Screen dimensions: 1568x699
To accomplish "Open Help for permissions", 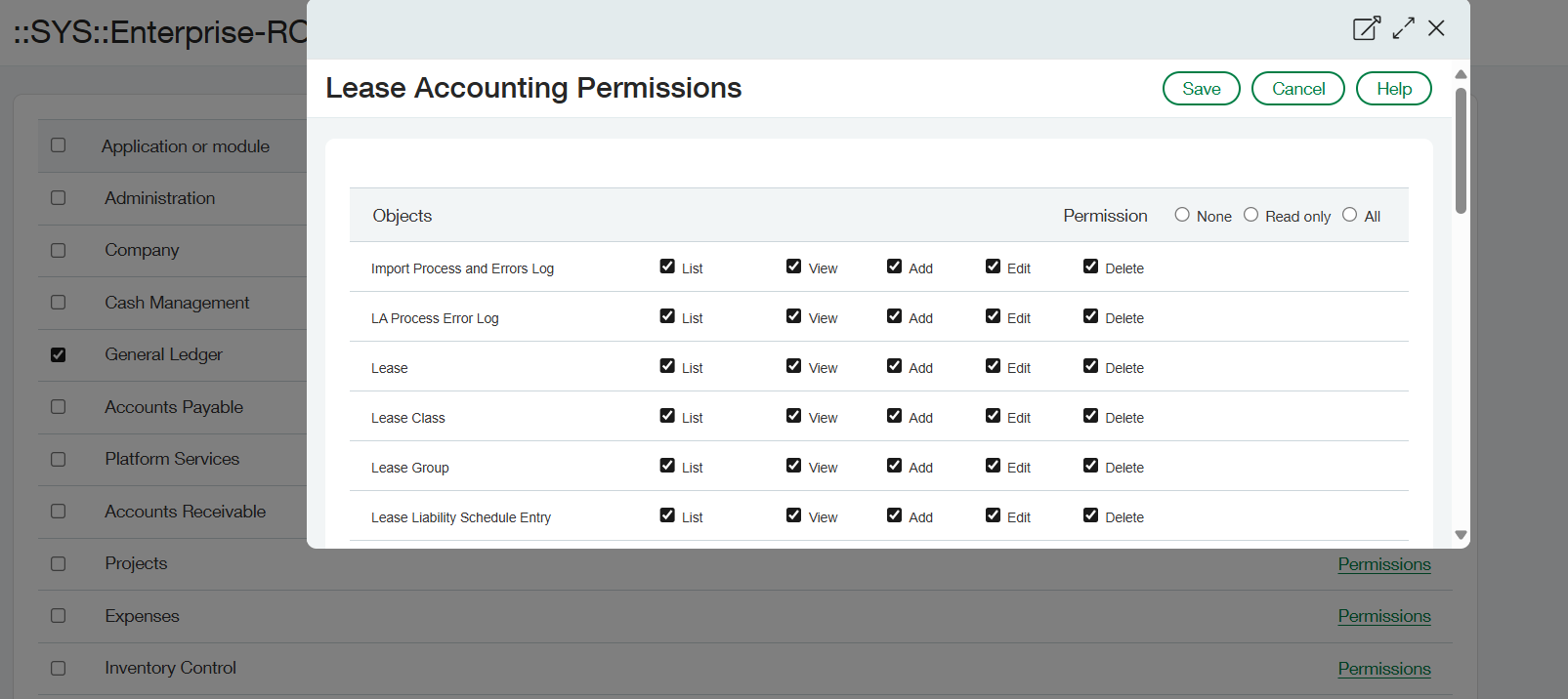I will pos(1393,89).
